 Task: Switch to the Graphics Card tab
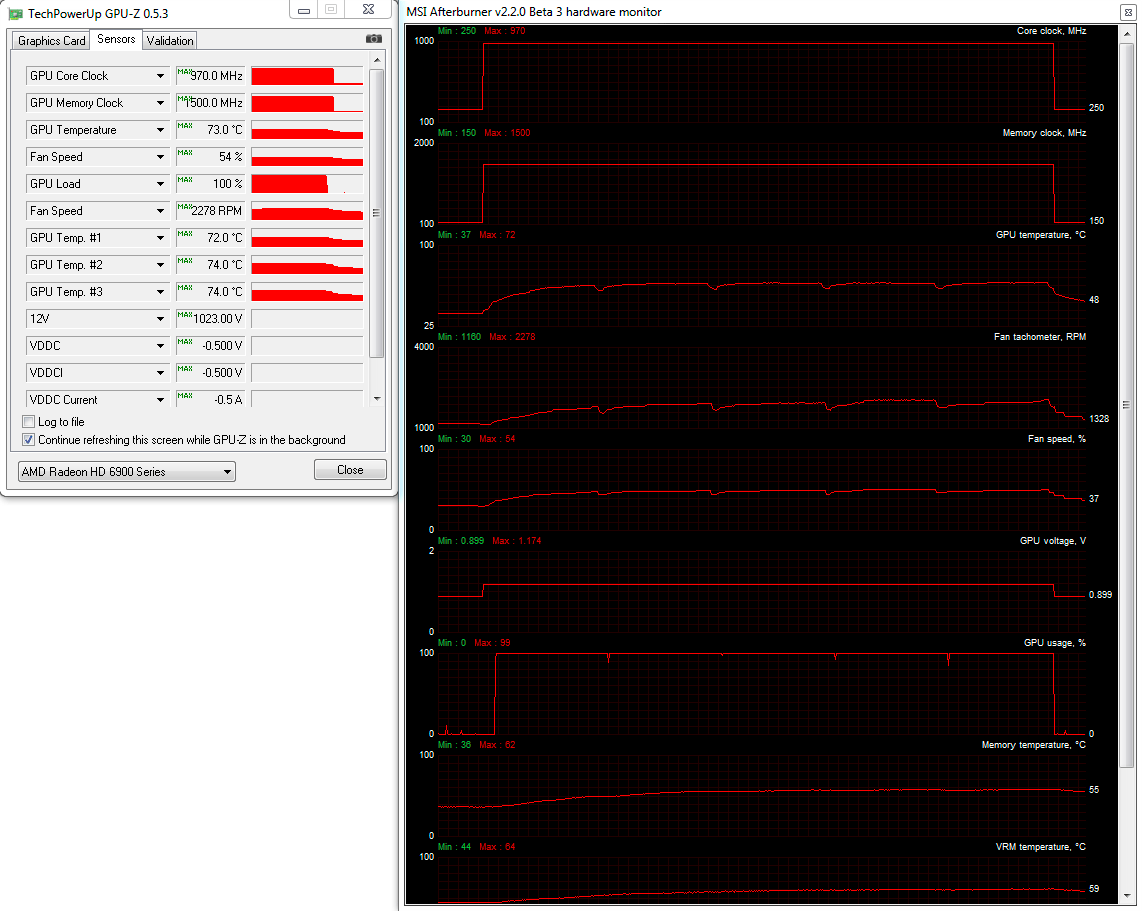point(51,41)
